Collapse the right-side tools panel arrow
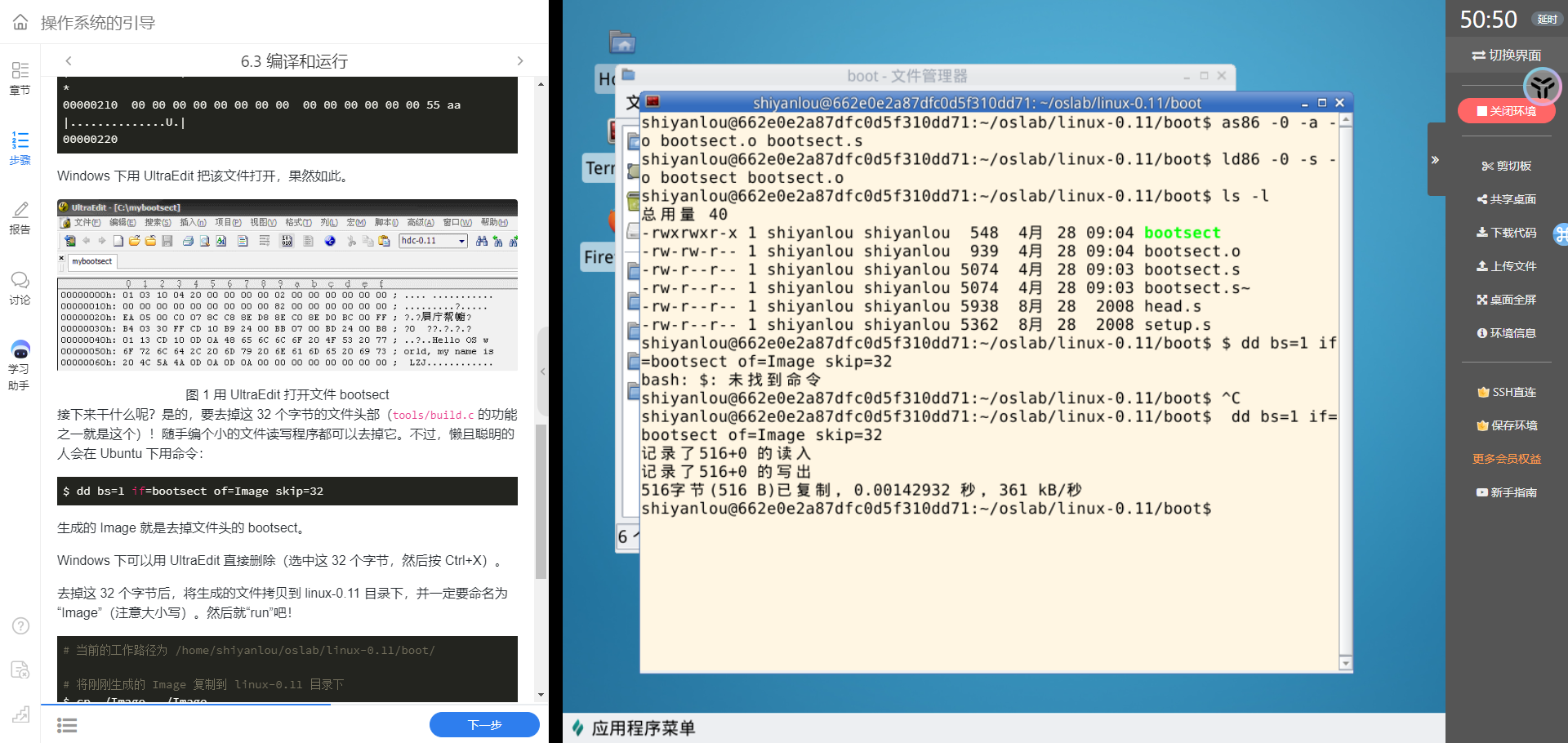 [1435, 160]
